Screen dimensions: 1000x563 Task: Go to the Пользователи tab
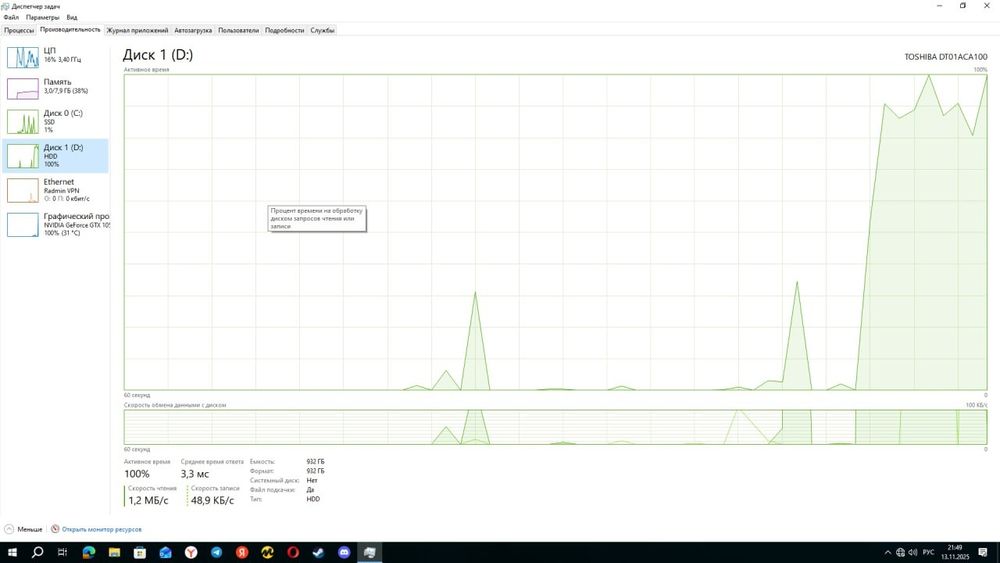238,30
